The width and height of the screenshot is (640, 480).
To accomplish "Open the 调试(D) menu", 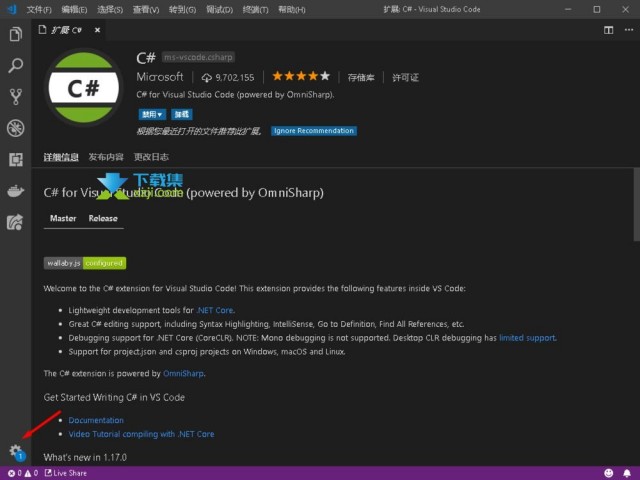I will [219, 9].
